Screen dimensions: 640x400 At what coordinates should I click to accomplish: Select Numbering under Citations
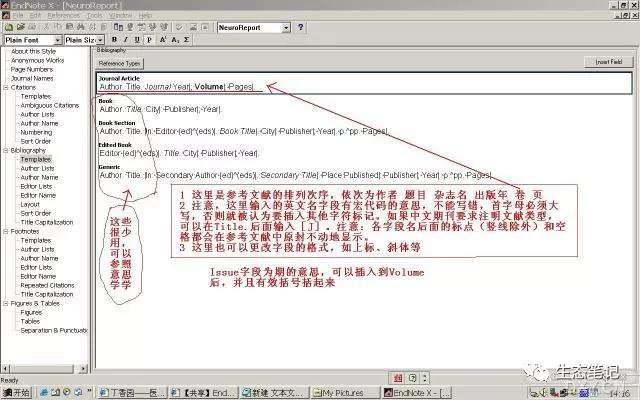[x=36, y=132]
